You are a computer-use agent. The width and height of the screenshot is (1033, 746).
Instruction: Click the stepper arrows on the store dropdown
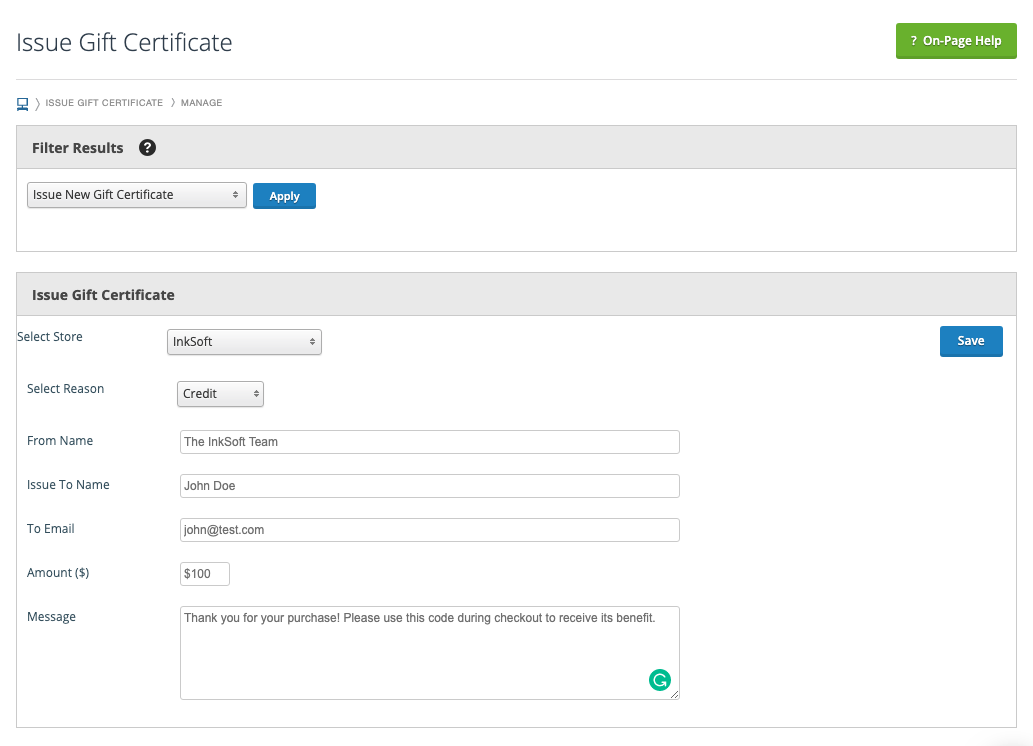(311, 341)
